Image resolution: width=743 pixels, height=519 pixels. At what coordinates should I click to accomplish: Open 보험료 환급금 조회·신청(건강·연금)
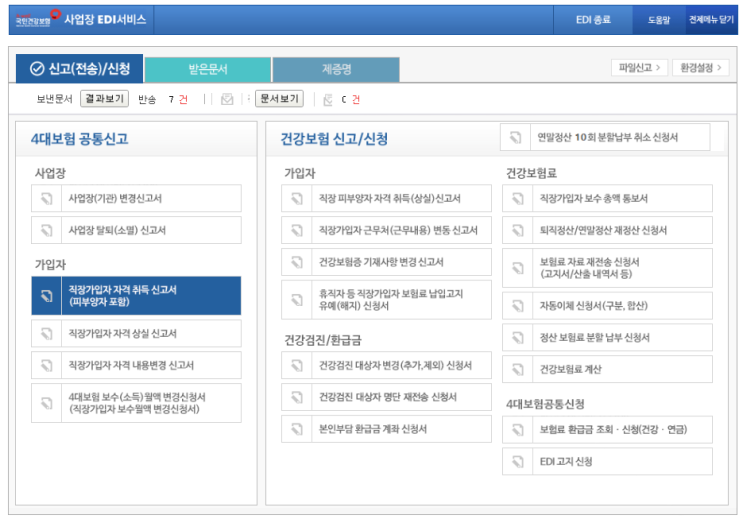coord(607,429)
